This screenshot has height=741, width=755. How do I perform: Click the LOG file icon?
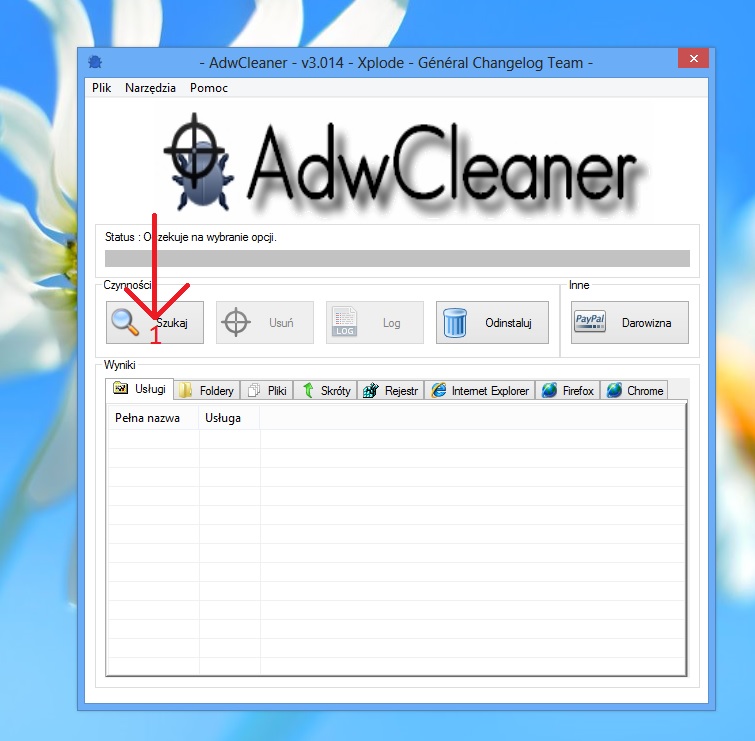[x=345, y=322]
